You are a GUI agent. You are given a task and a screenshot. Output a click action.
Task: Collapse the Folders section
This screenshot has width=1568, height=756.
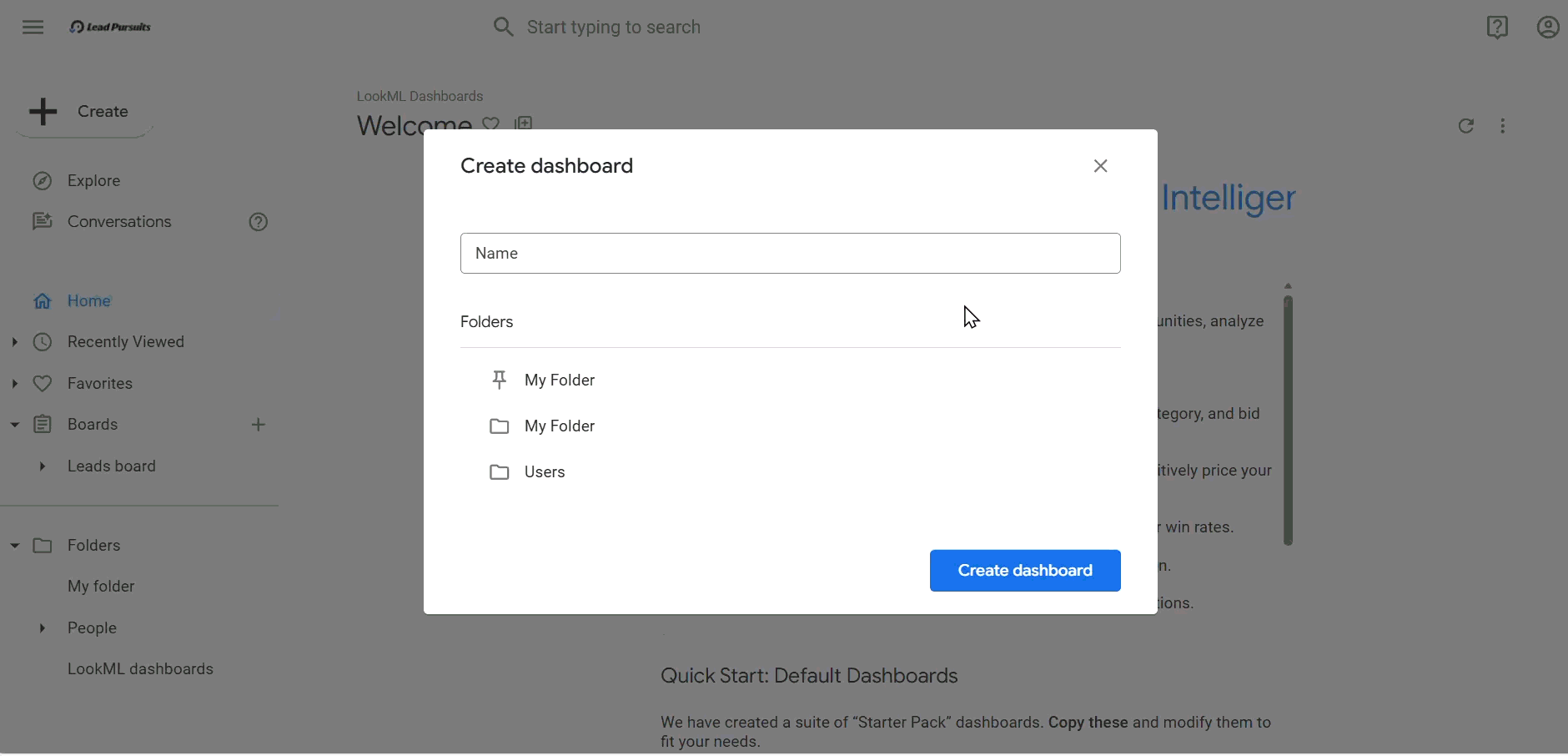click(x=15, y=546)
